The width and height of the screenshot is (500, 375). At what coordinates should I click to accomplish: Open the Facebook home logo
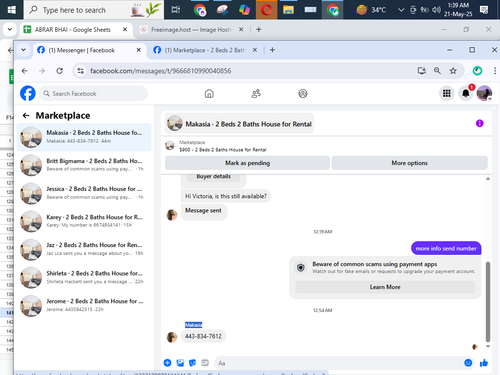[x=28, y=93]
